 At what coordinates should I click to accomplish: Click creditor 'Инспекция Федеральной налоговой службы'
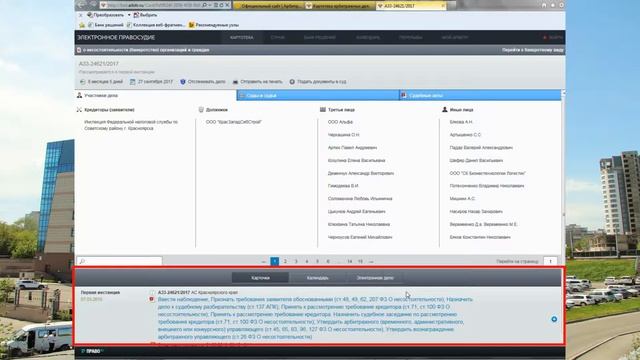131,125
